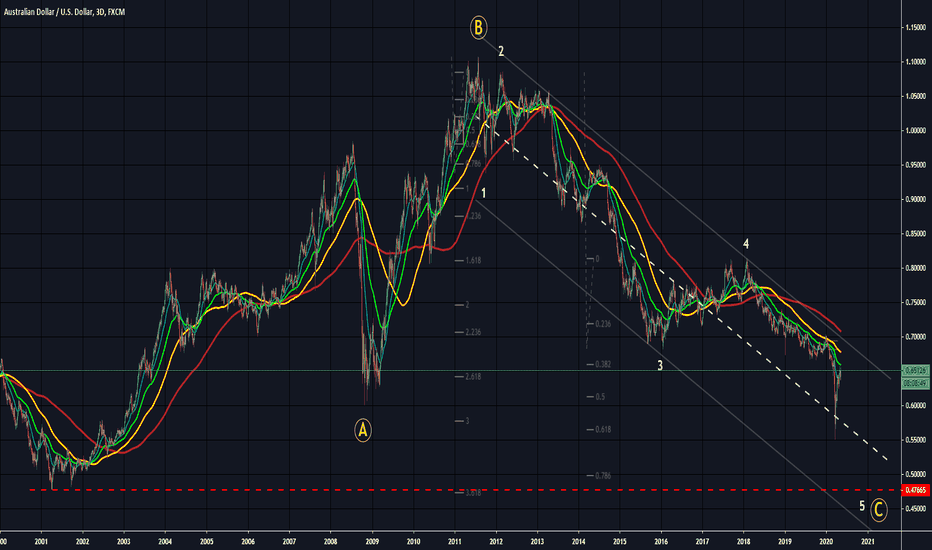Click the red price tag 0.47665

pyautogui.click(x=915, y=491)
